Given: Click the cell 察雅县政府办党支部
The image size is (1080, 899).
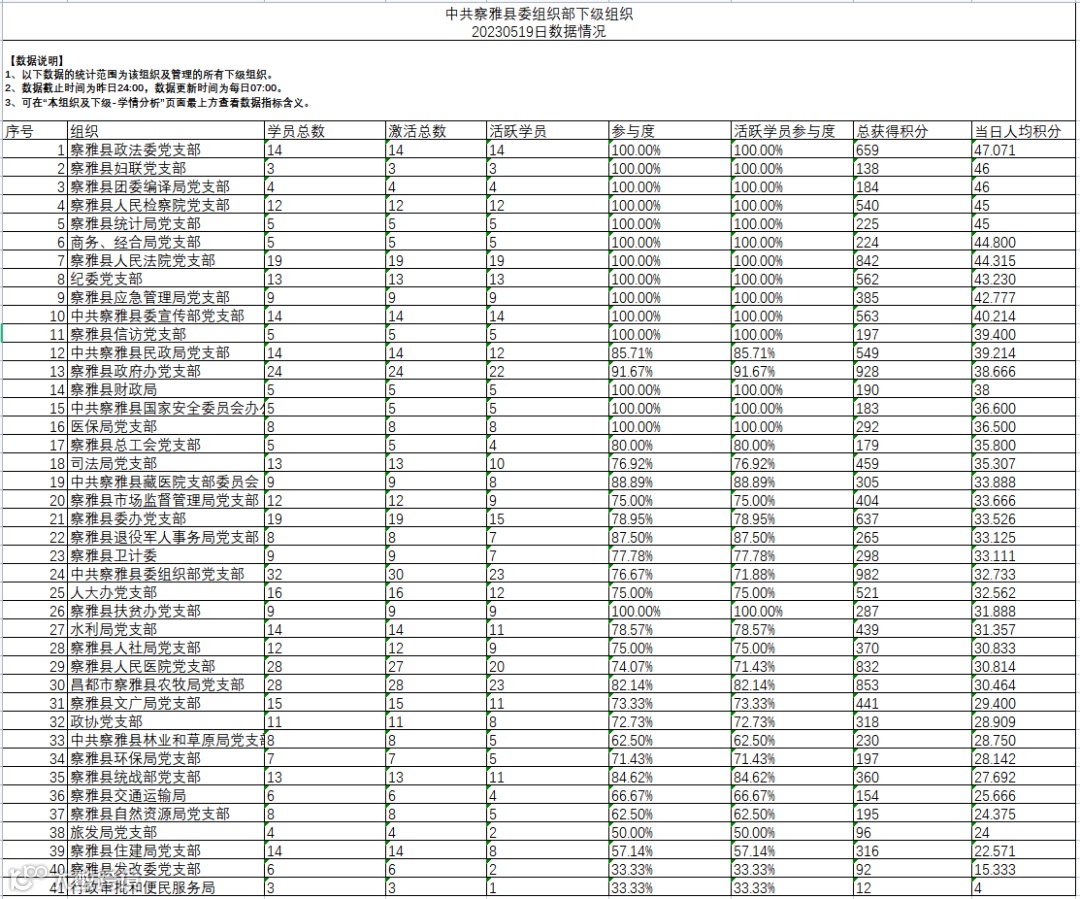Looking at the screenshot, I should click(166, 371).
